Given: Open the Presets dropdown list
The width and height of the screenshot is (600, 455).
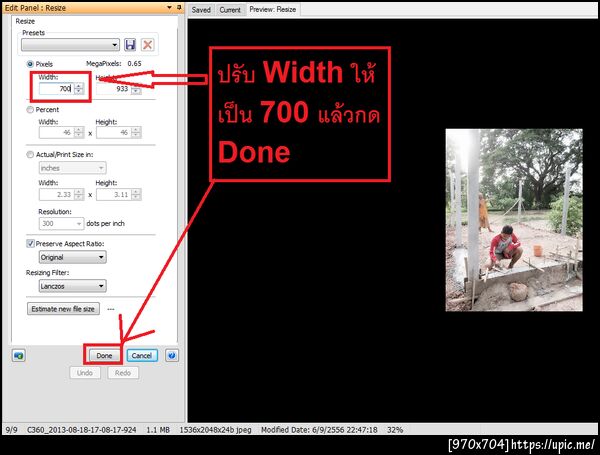Looking at the screenshot, I should (70, 45).
